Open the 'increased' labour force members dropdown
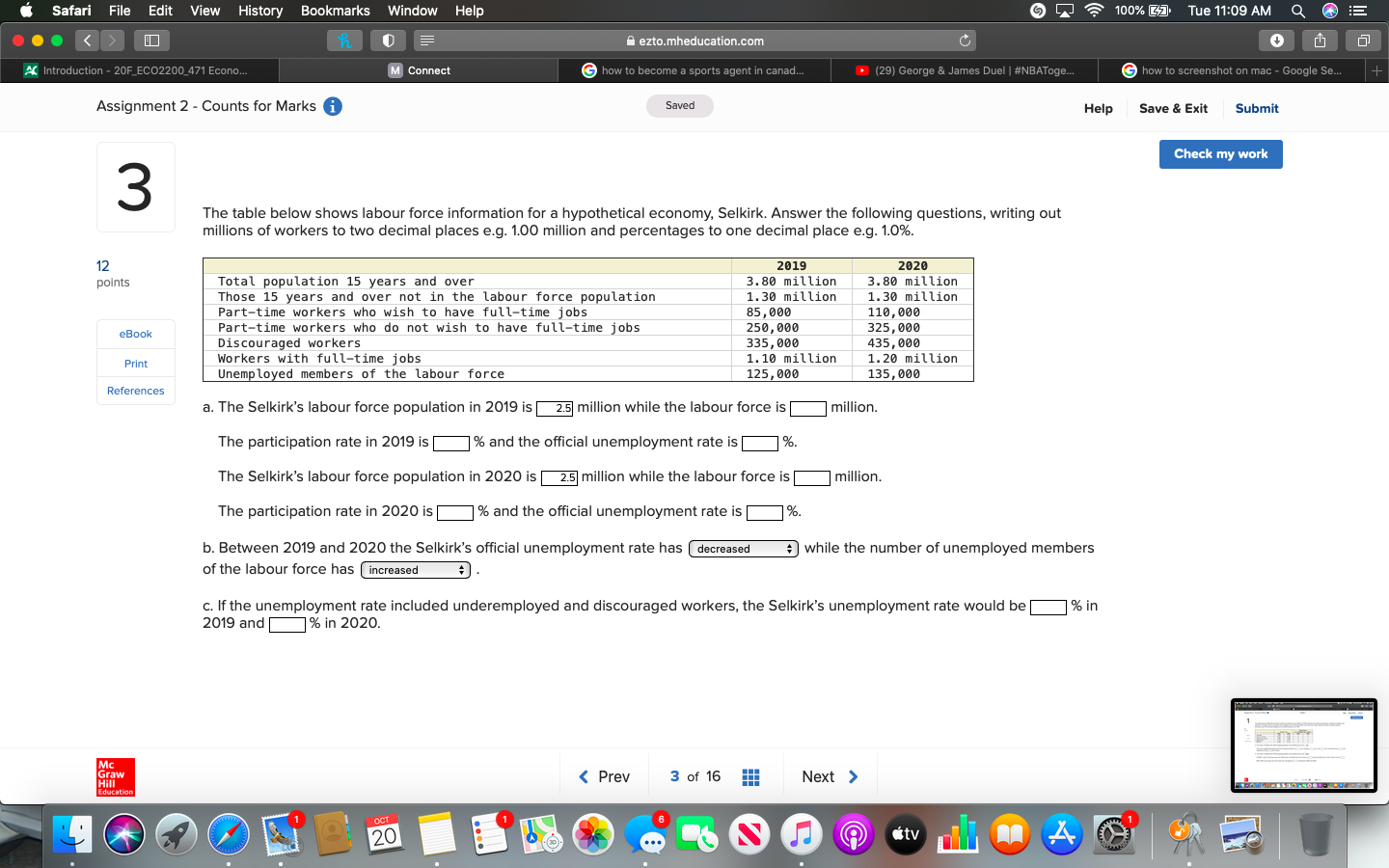The height and width of the screenshot is (868, 1389). tap(415, 569)
